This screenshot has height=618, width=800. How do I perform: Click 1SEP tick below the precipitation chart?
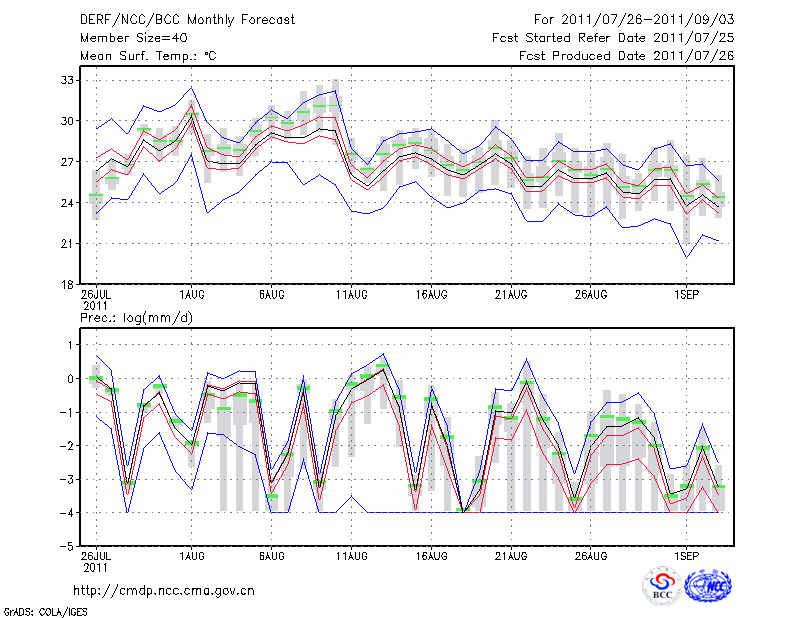[x=686, y=554]
